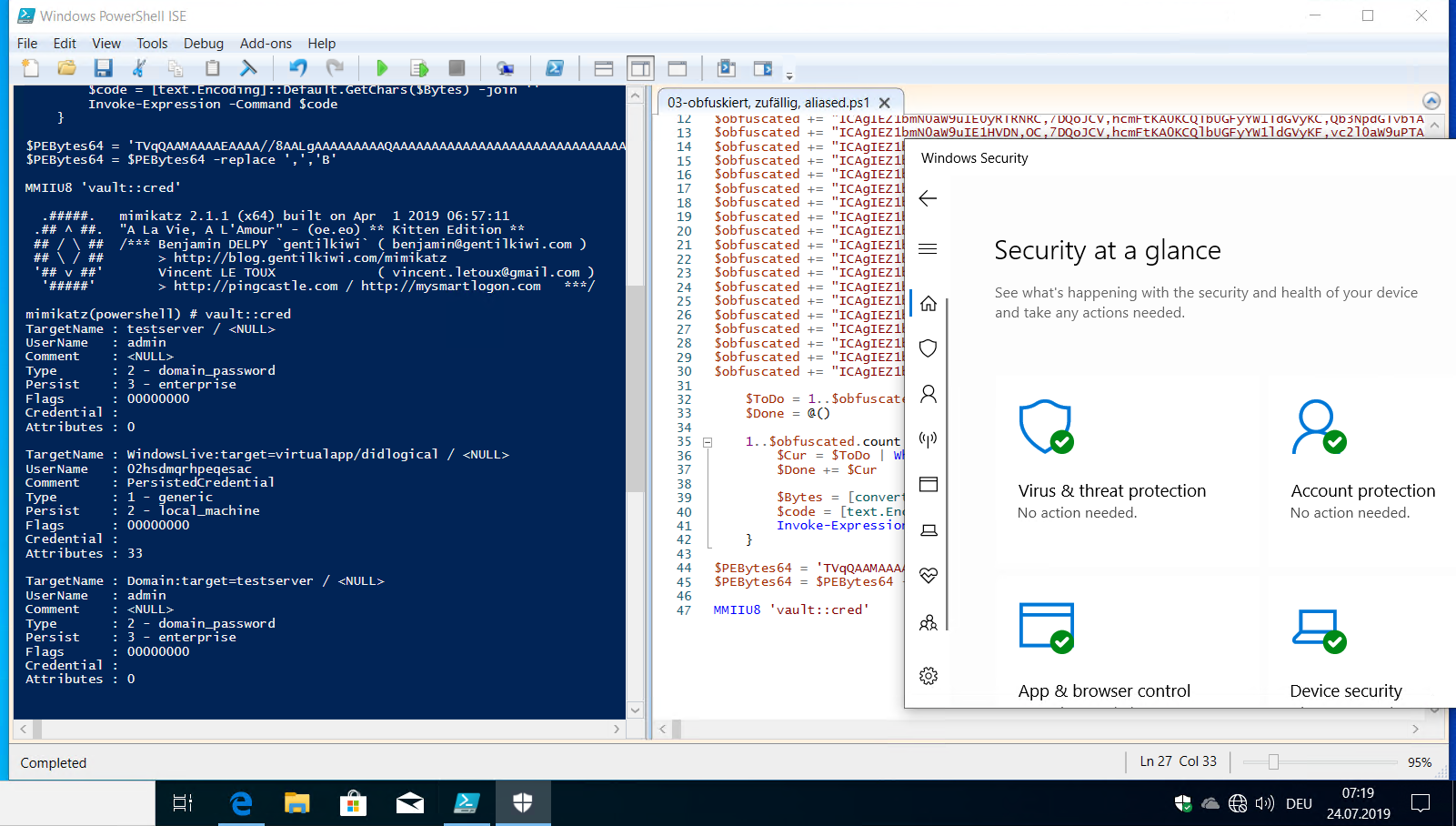
Task: Go back in Windows Security
Action: pyautogui.click(x=928, y=198)
